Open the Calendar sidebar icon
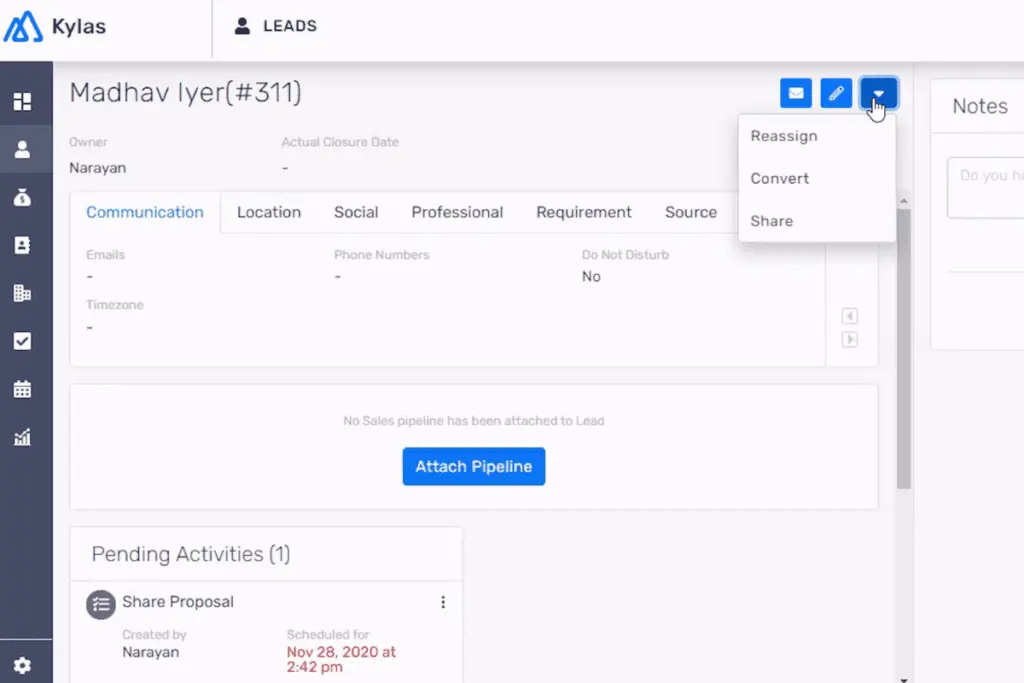Screen dimensions: 1024x683 (x=22, y=389)
